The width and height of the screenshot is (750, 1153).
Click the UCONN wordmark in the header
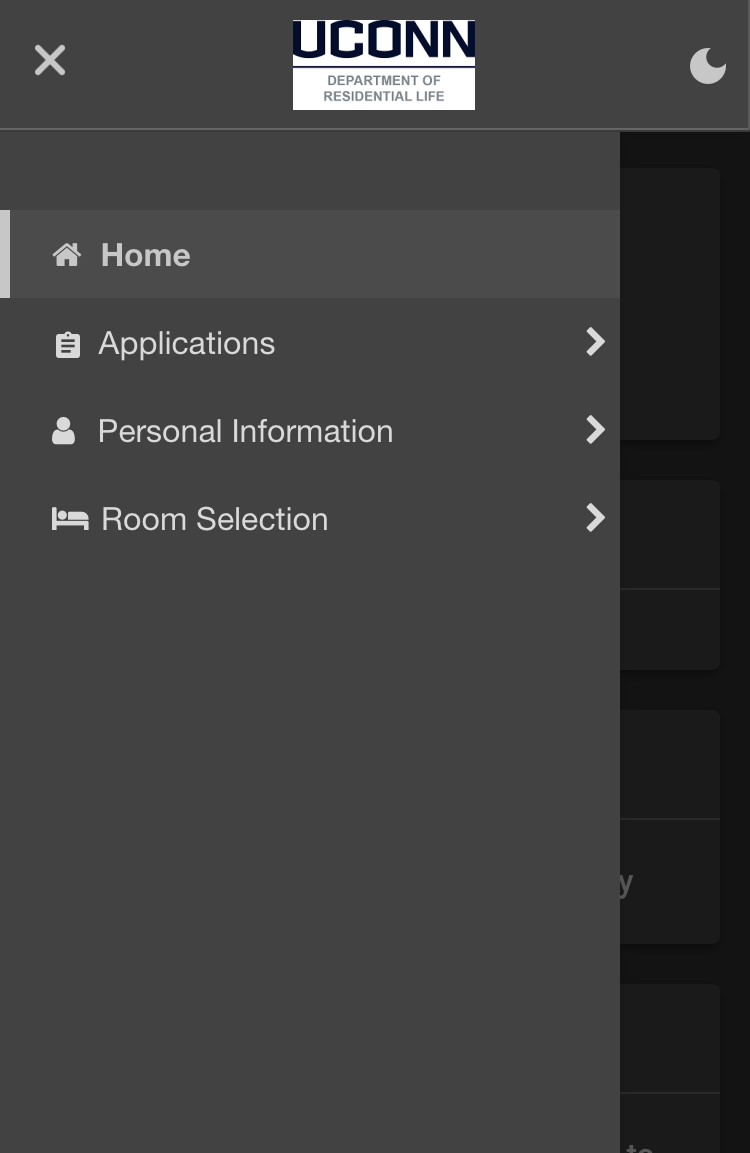click(384, 41)
